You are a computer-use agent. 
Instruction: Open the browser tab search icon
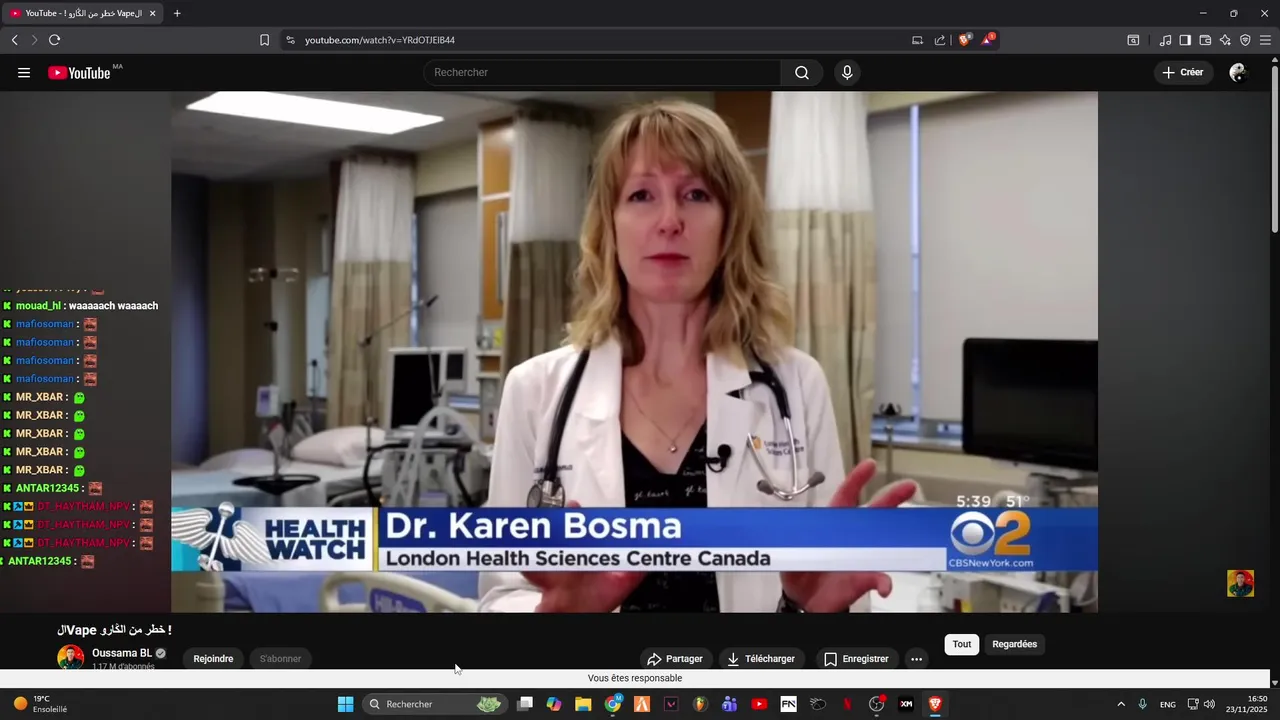pyautogui.click(x=1133, y=40)
